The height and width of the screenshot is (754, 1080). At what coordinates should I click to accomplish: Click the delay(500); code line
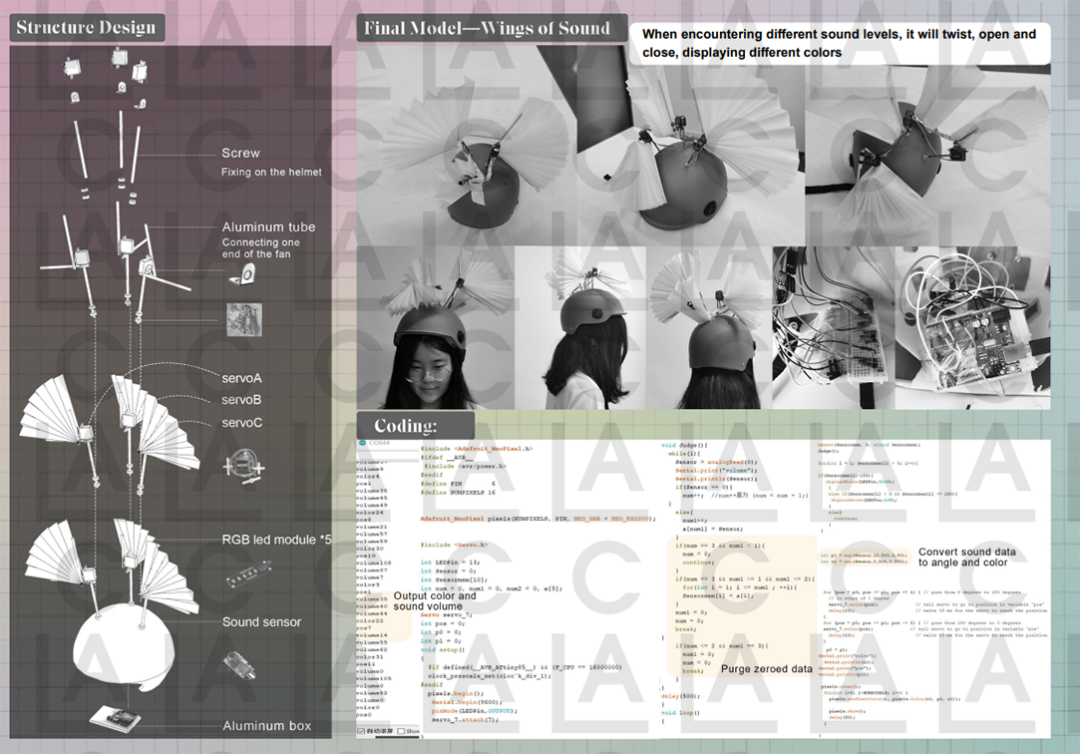680,696
